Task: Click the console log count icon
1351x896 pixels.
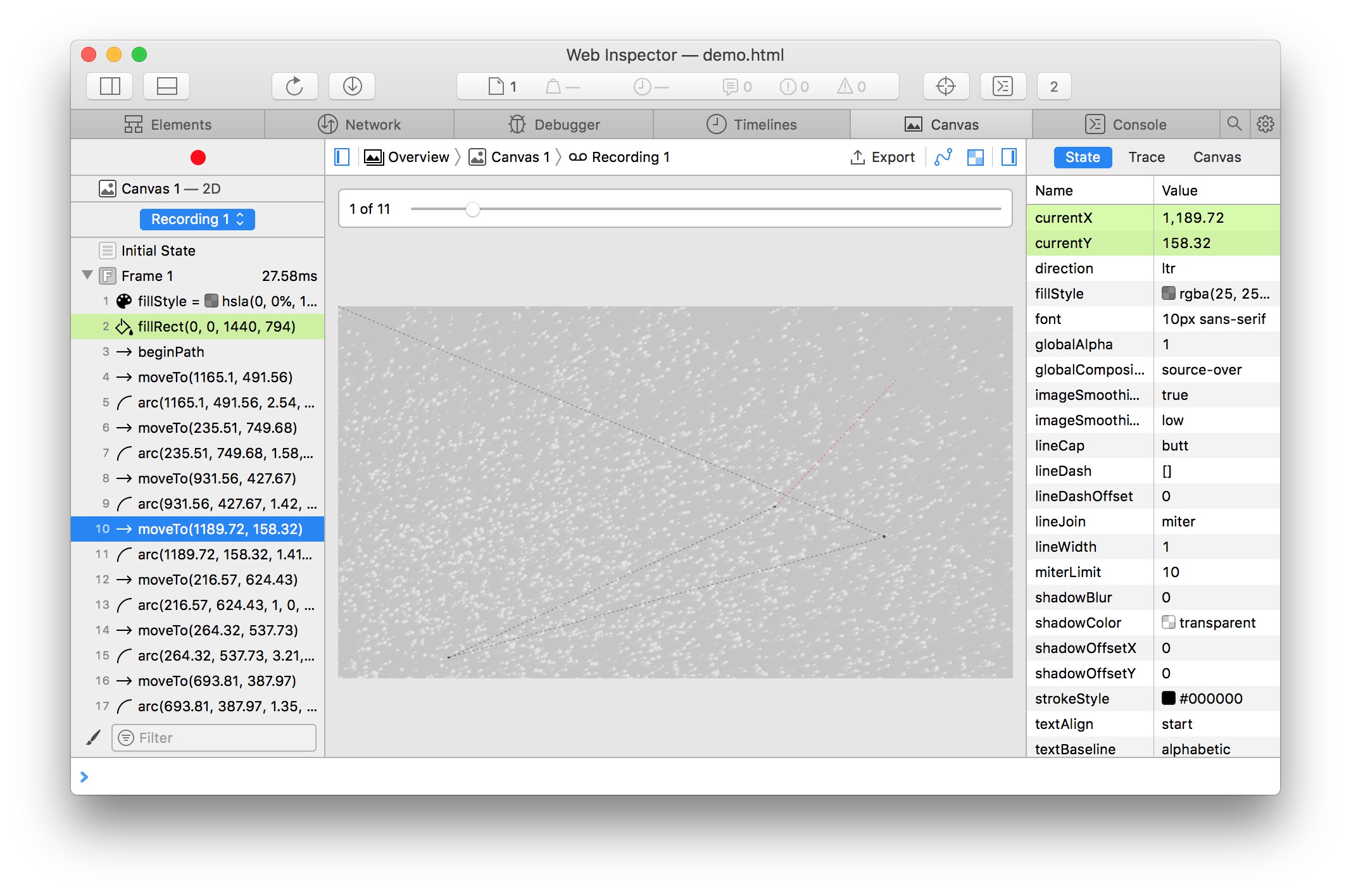Action: tap(730, 87)
